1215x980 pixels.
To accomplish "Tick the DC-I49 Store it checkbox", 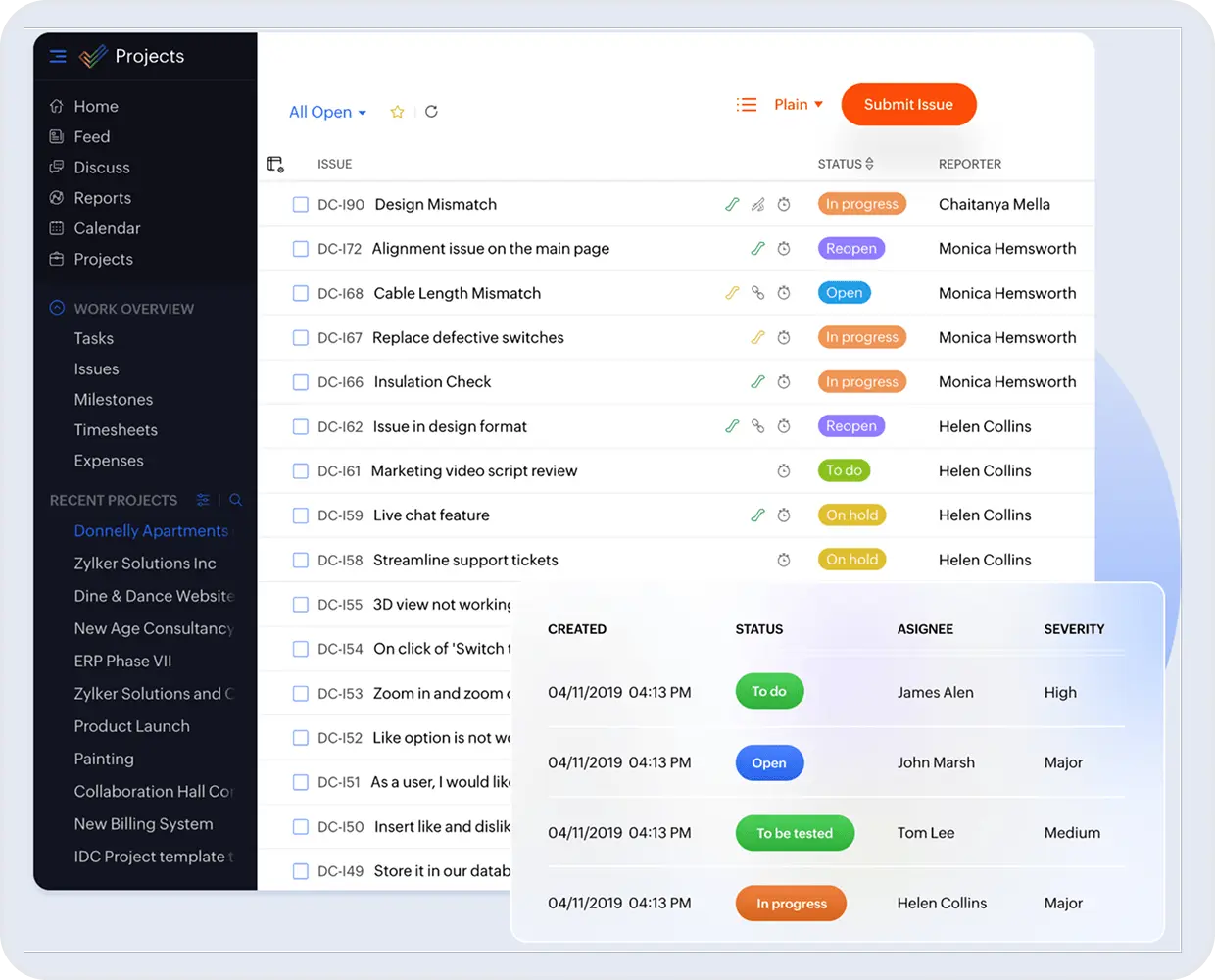I will tap(301, 871).
